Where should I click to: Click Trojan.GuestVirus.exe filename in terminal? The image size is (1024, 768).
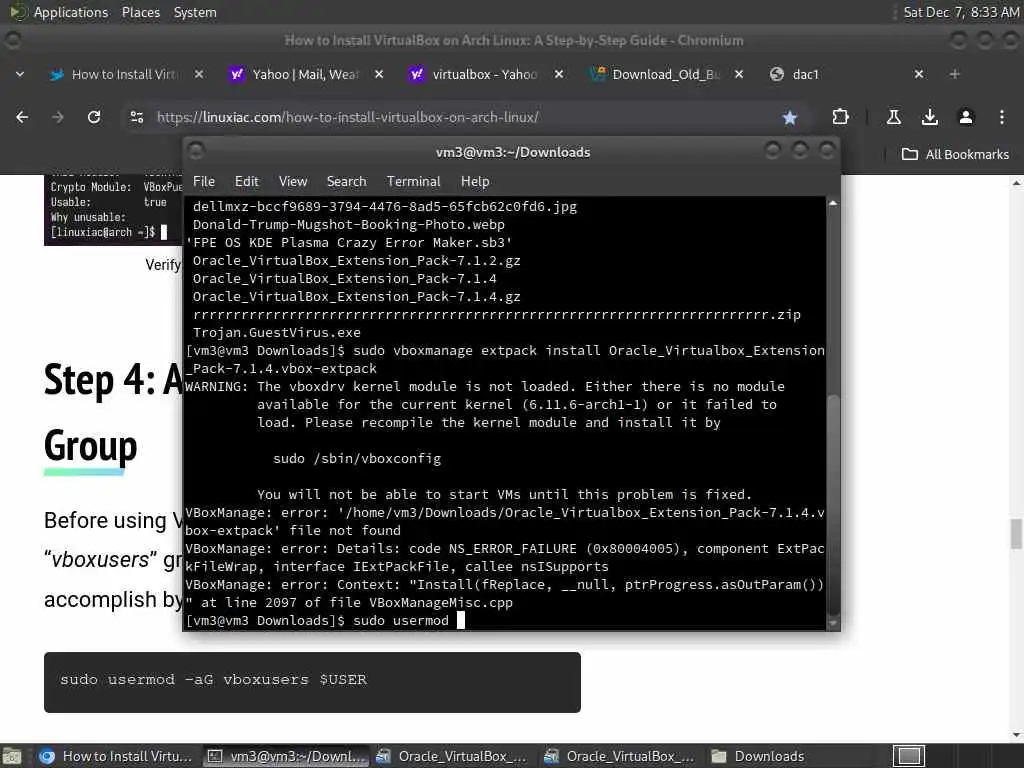[276, 332]
